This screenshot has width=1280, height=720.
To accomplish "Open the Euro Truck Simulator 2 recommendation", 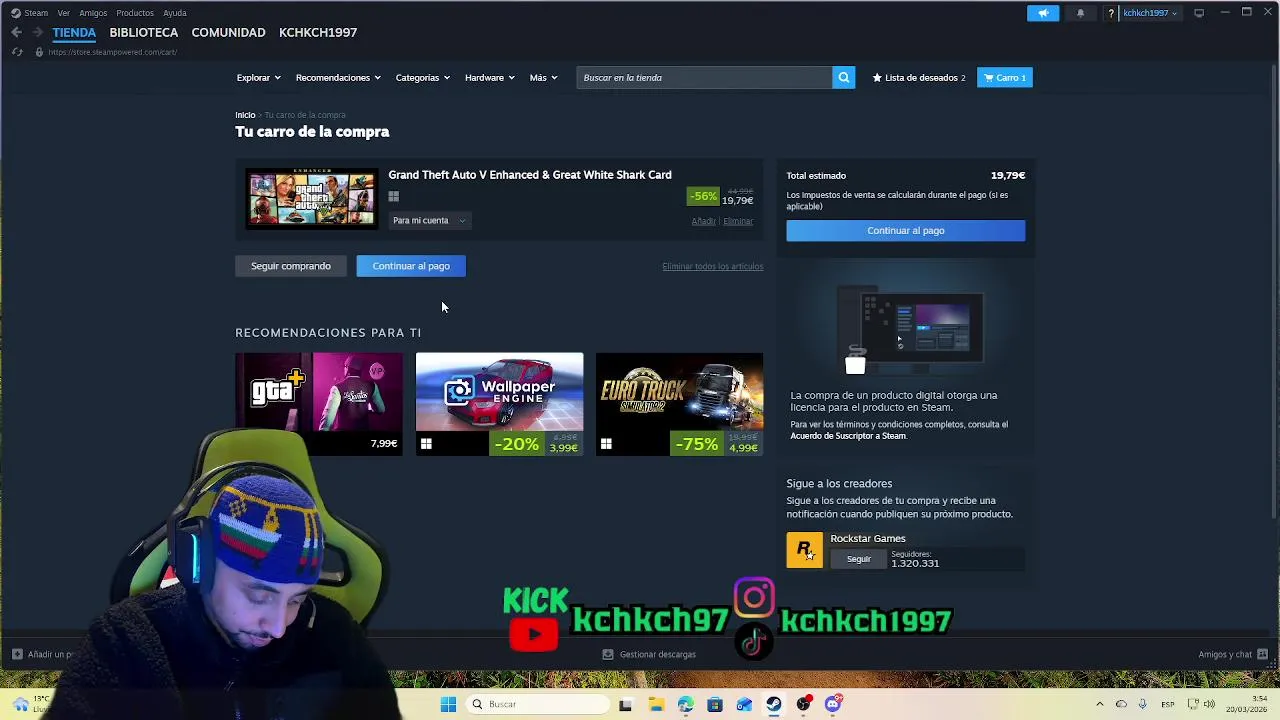I will 679,404.
